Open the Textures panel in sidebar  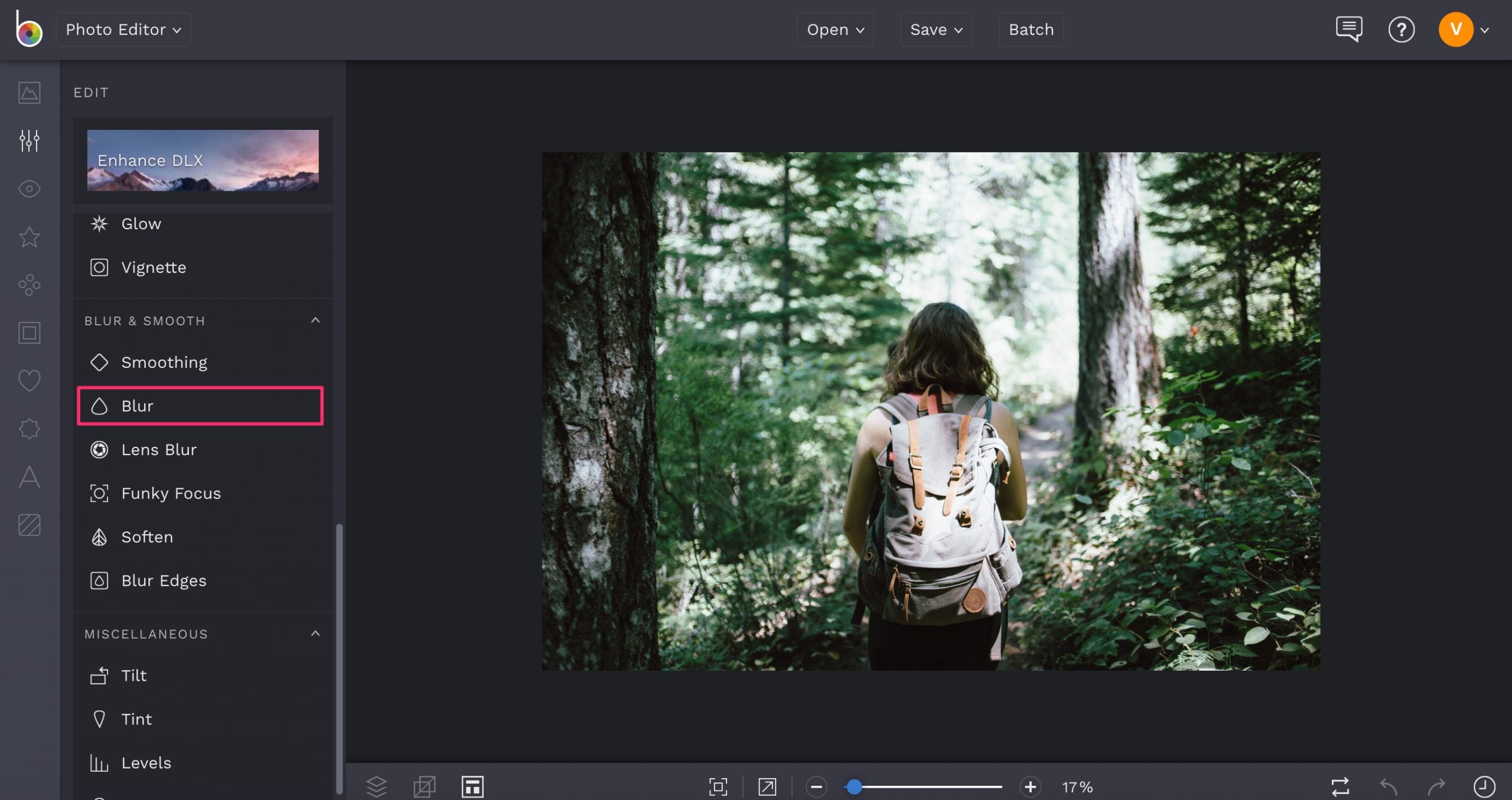click(x=28, y=523)
